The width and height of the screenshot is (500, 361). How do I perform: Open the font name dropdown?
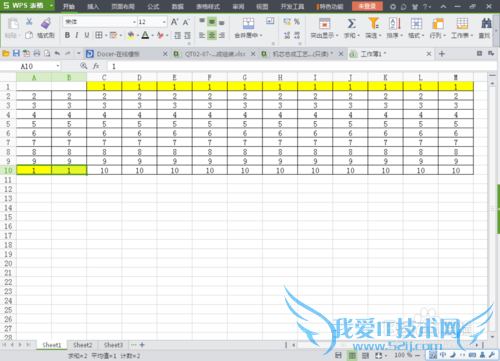tap(134, 22)
